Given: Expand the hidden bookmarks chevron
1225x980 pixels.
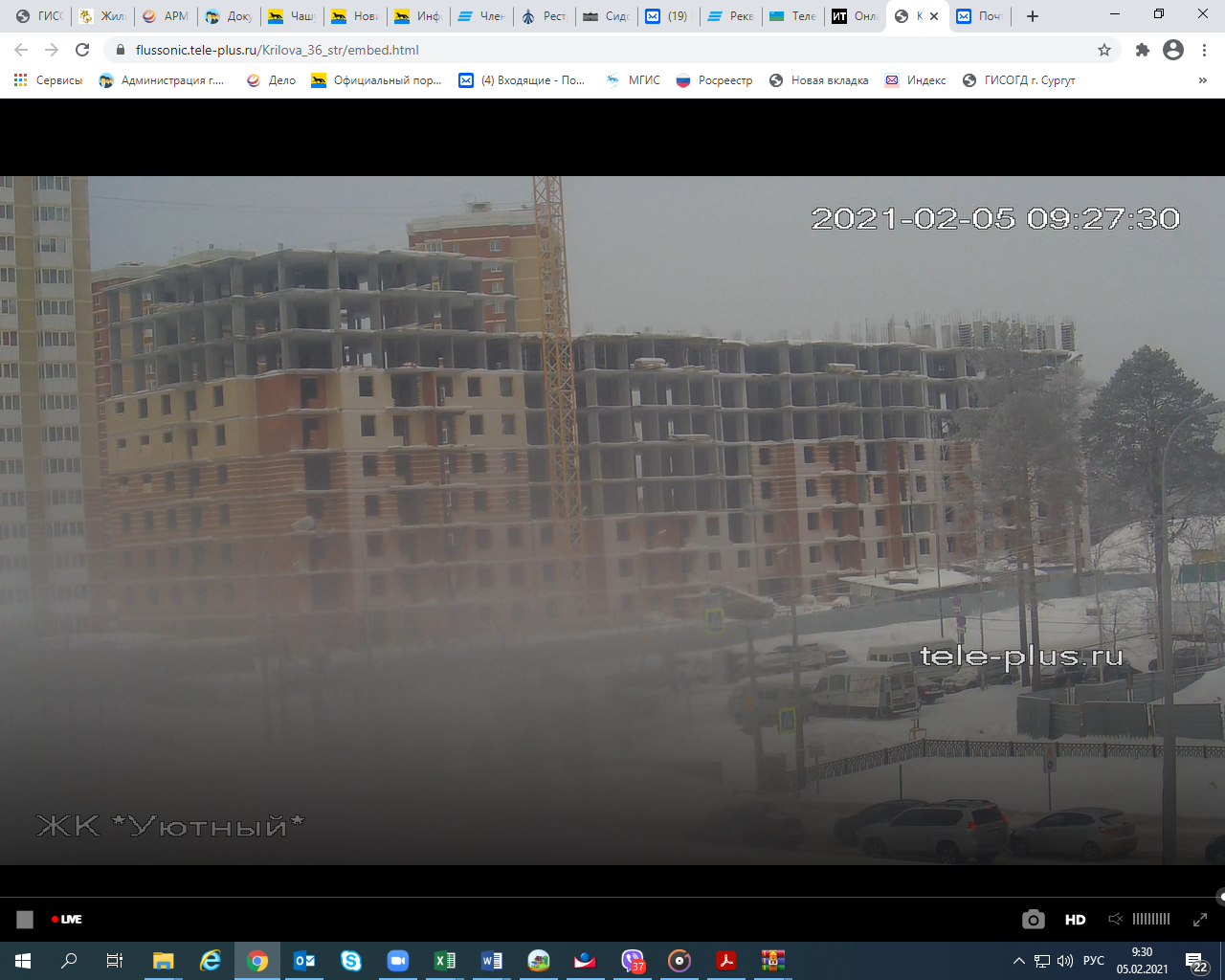Looking at the screenshot, I should [1202, 80].
